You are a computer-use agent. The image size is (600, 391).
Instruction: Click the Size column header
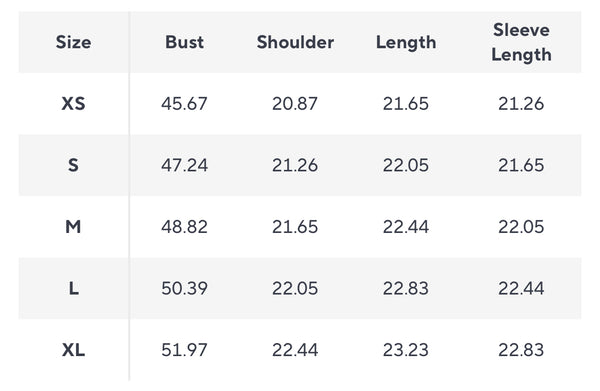coord(73,42)
